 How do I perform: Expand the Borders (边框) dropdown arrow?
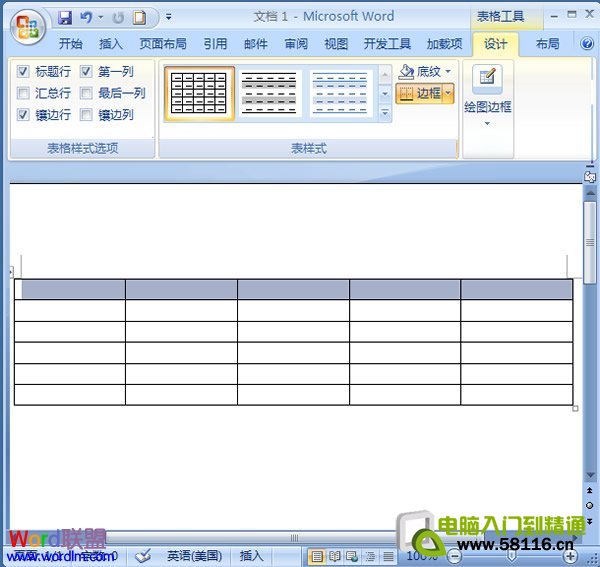pos(448,93)
